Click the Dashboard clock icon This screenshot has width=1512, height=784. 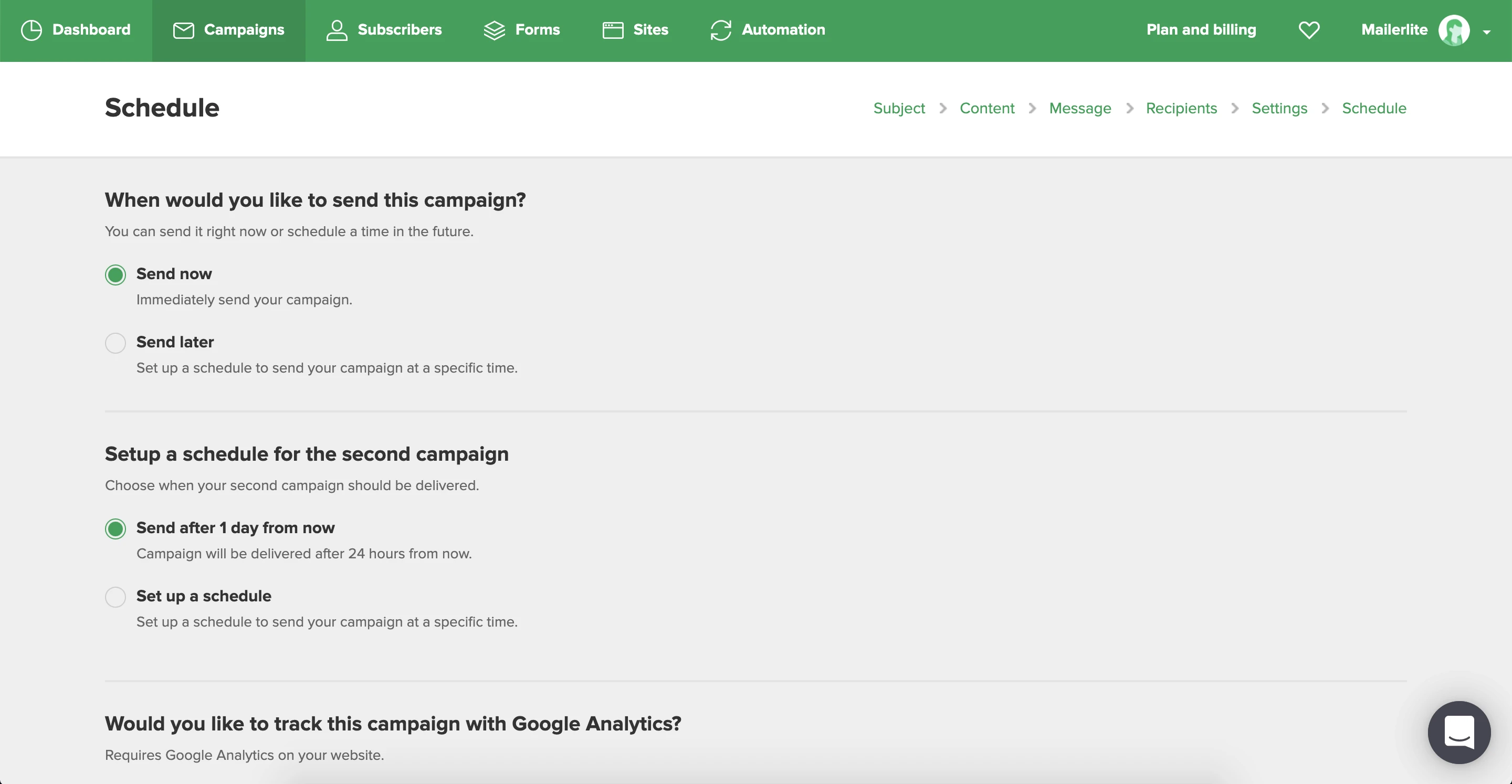click(x=31, y=30)
